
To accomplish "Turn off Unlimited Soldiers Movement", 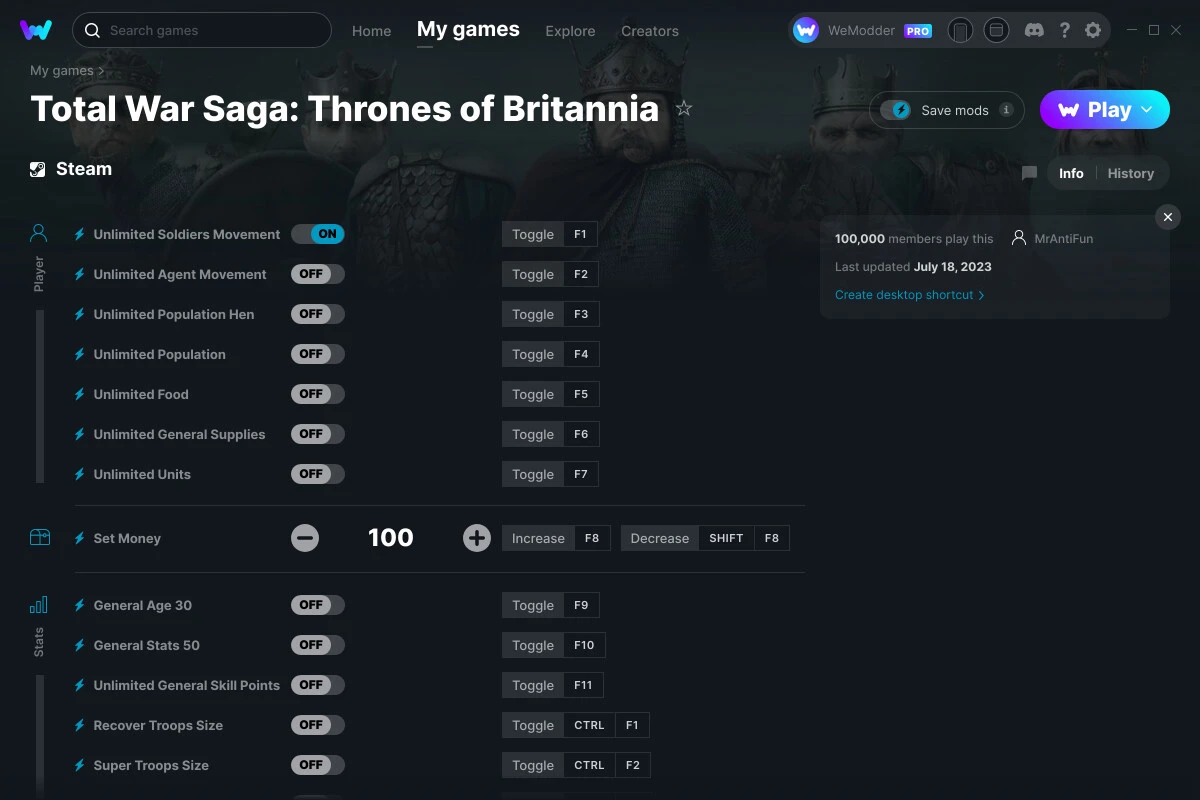I will click(318, 233).
